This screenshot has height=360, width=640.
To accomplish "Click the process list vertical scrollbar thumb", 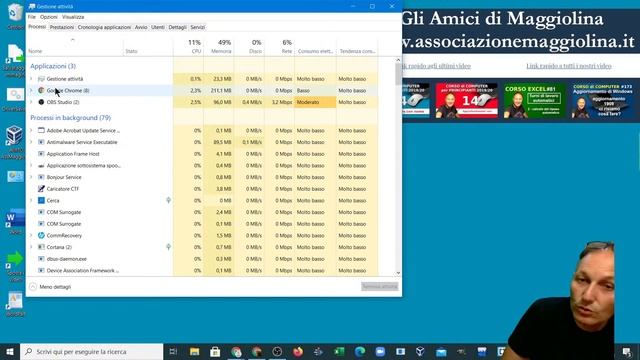I will coord(398,74).
